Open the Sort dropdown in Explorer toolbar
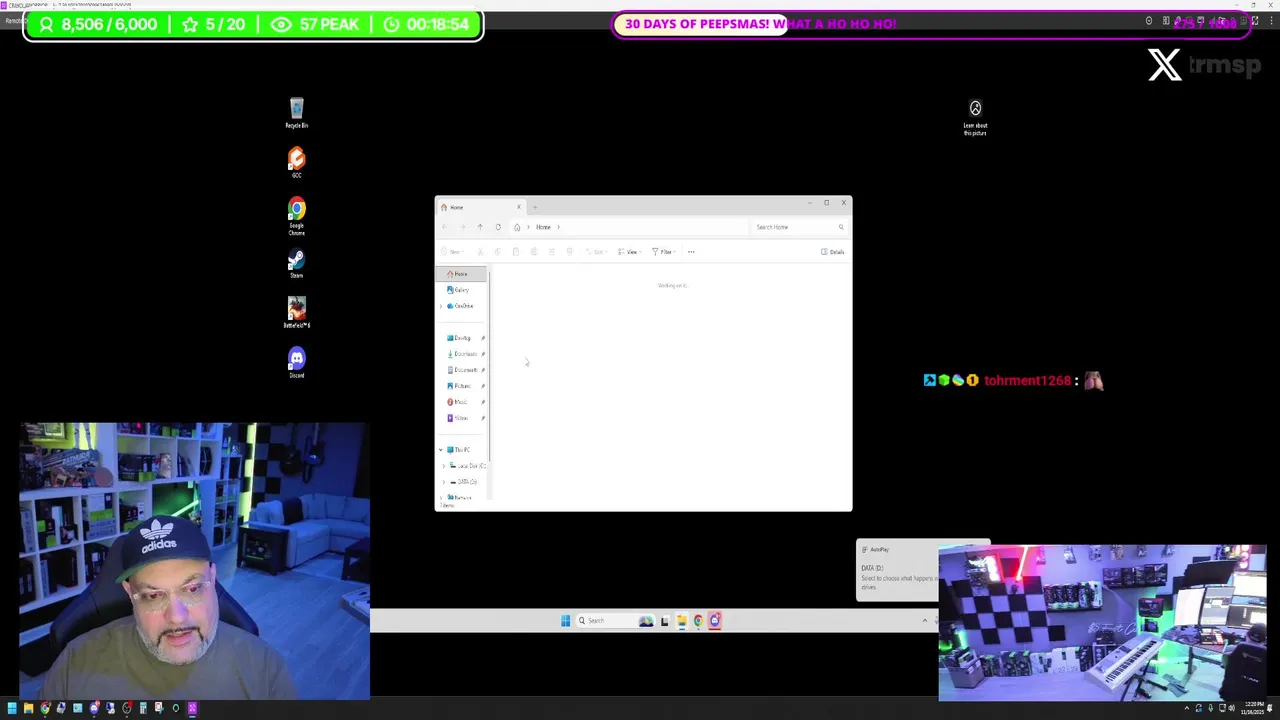This screenshot has width=1280, height=720. 598,252
